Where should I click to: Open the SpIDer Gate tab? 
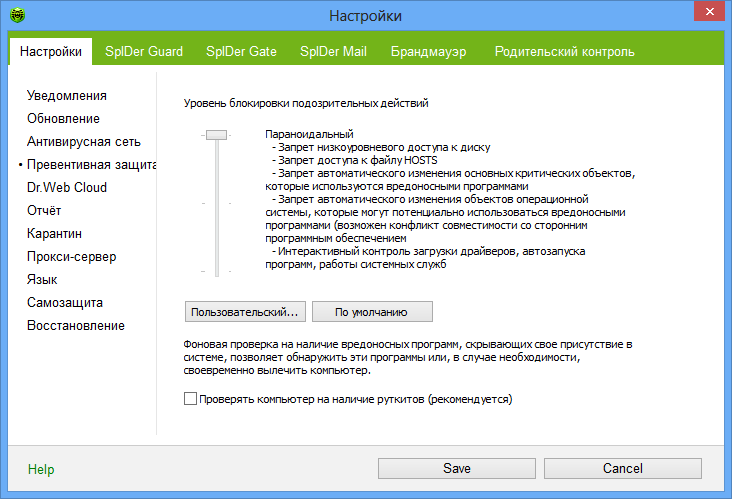click(x=241, y=51)
